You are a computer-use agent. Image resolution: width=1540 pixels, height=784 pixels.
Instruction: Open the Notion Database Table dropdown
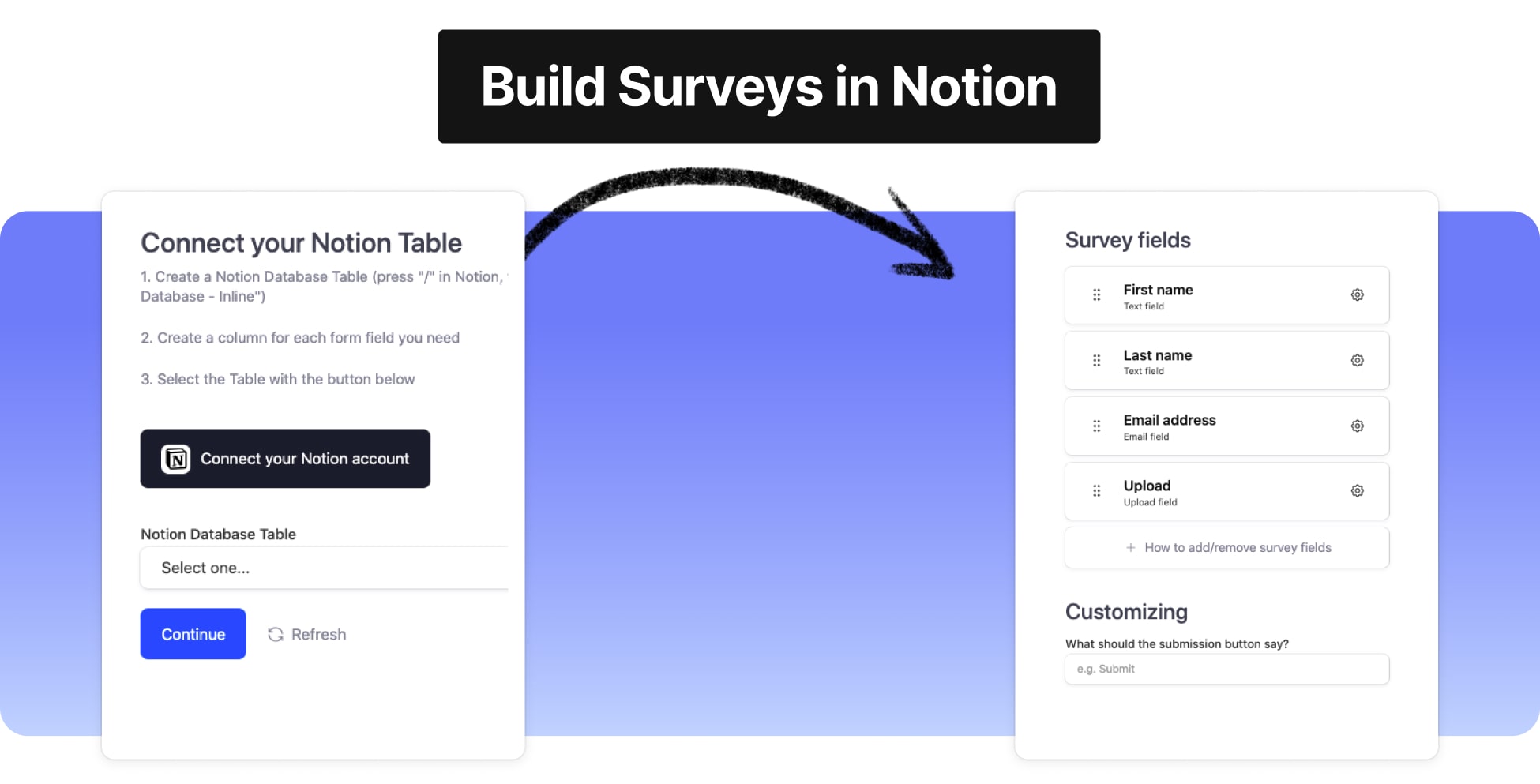tap(324, 568)
